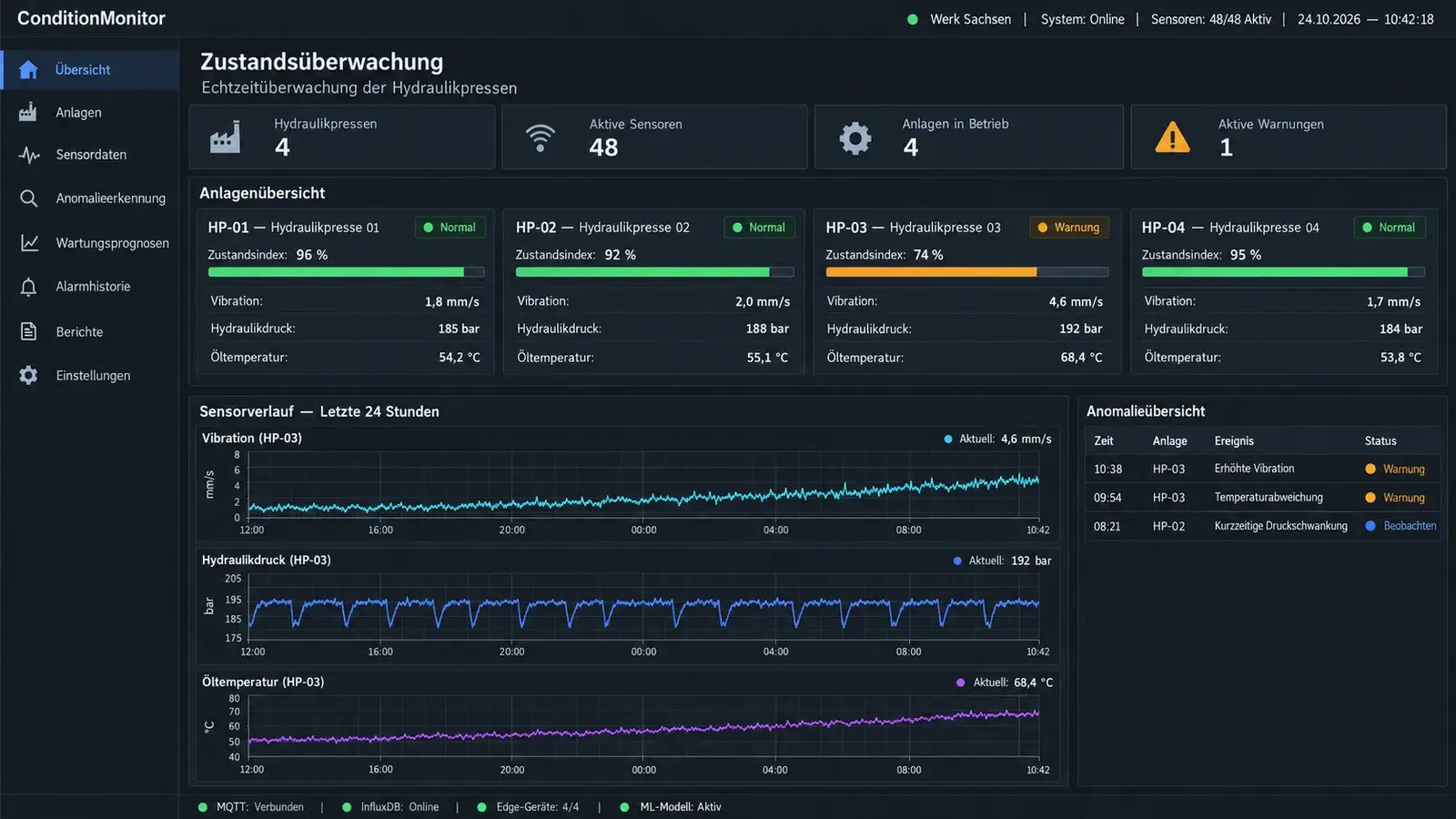The height and width of the screenshot is (819, 1456).
Task: Click the Edge-Geräte: 4/4 footer entry
Action: click(x=537, y=807)
